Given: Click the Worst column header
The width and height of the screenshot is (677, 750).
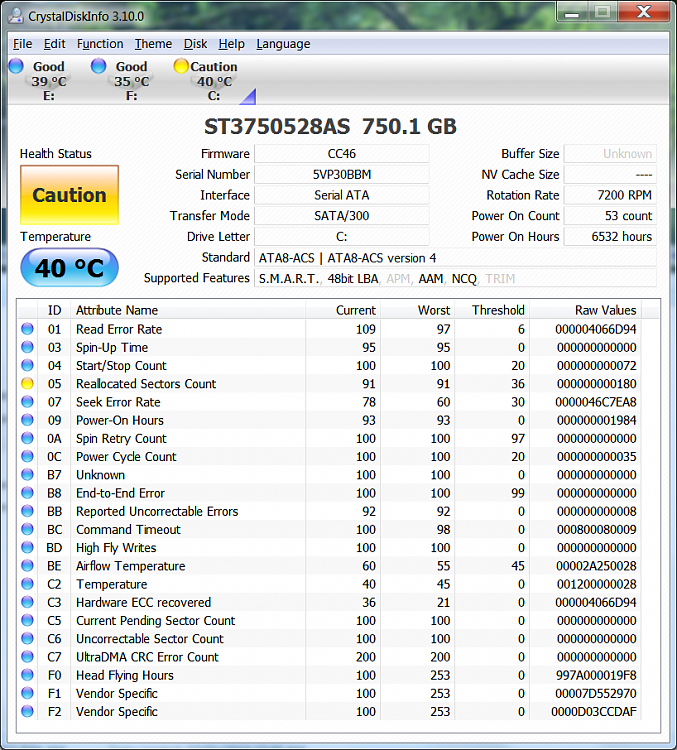Looking at the screenshot, I should point(417,310).
